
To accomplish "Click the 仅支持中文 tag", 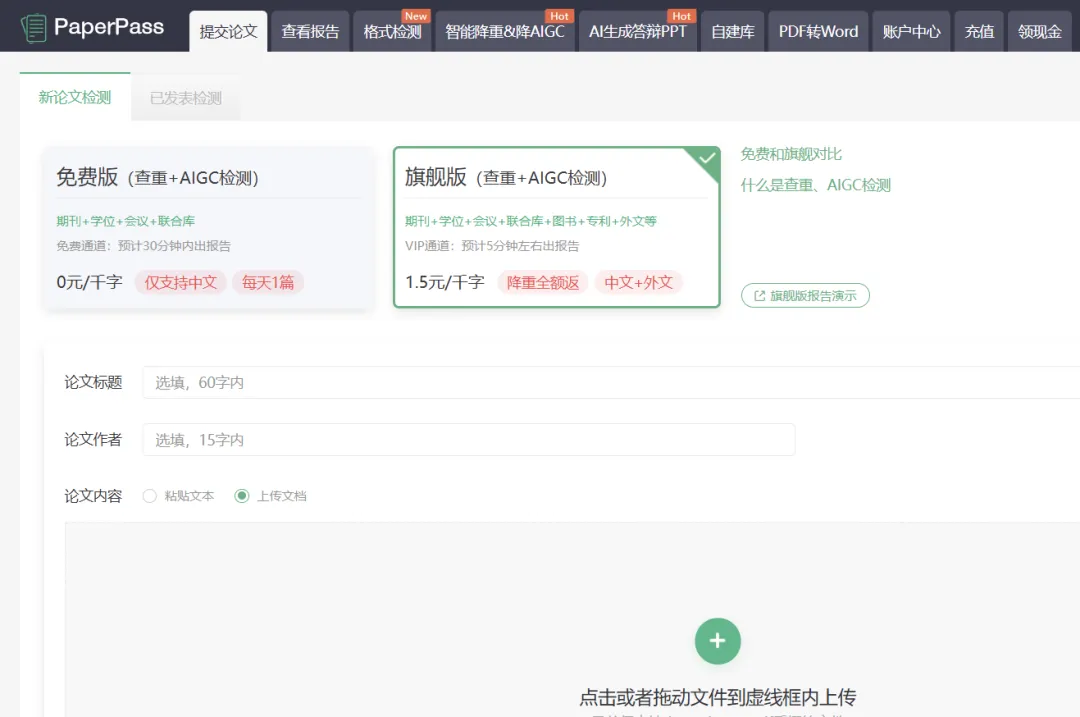I will tap(180, 282).
